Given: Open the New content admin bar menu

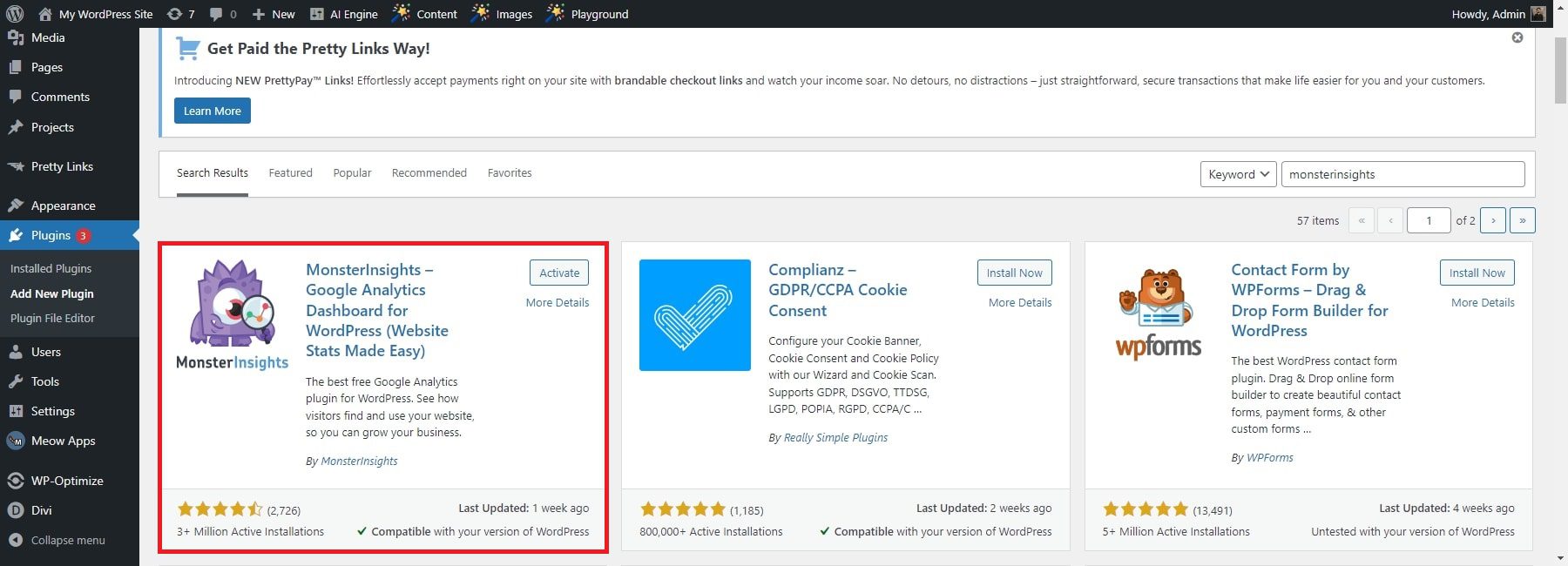Looking at the screenshot, I should coord(274,14).
